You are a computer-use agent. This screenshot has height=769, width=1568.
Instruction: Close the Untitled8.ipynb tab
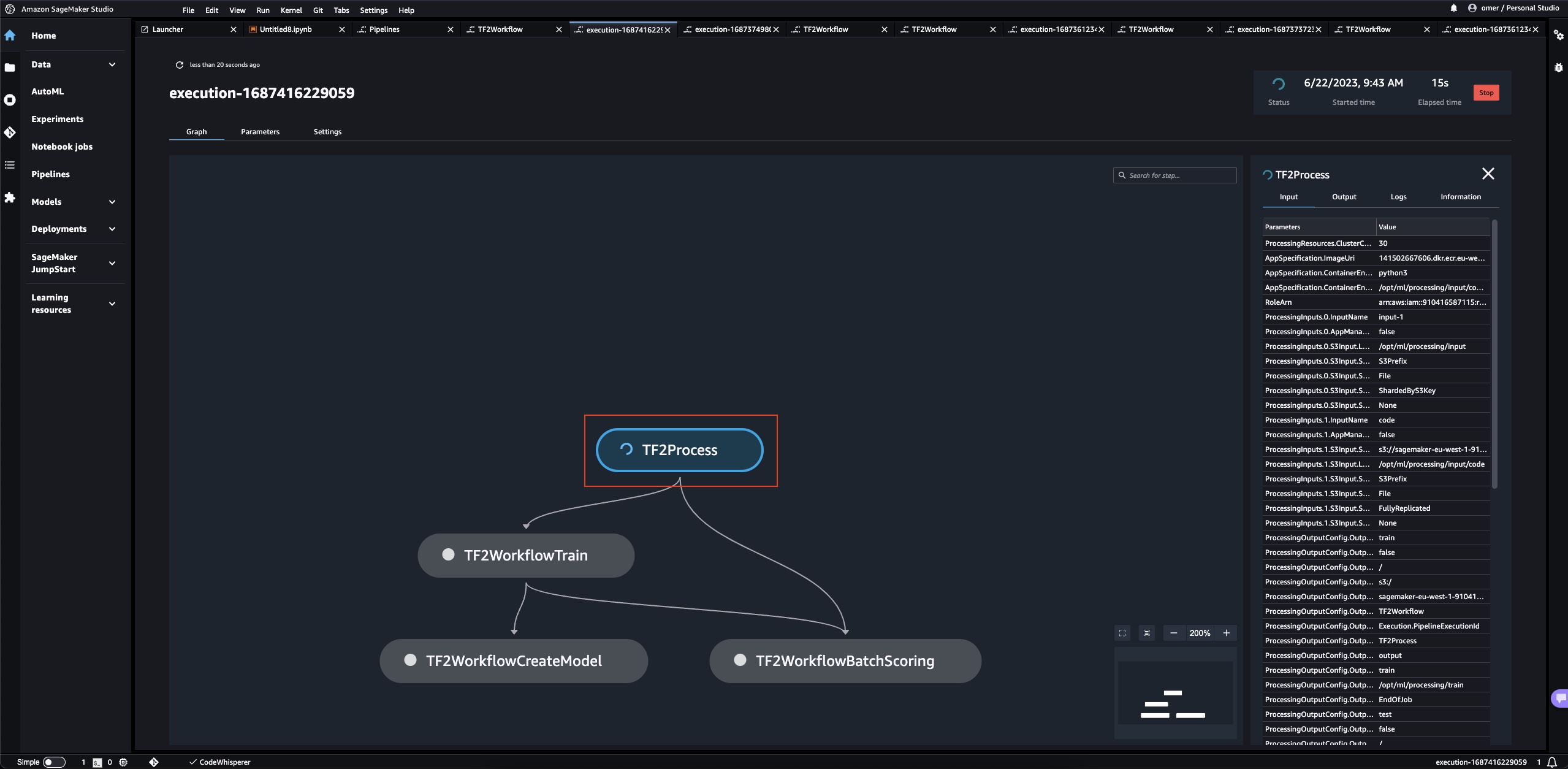coord(342,29)
